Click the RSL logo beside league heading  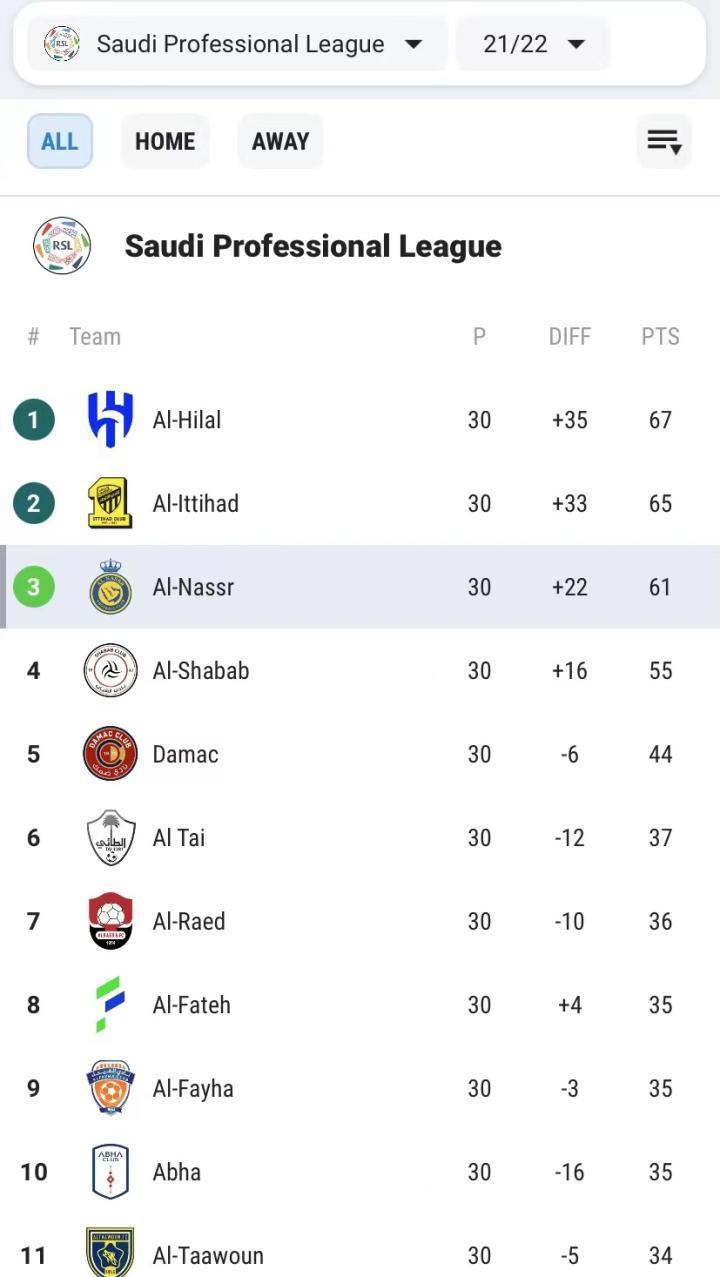62,246
